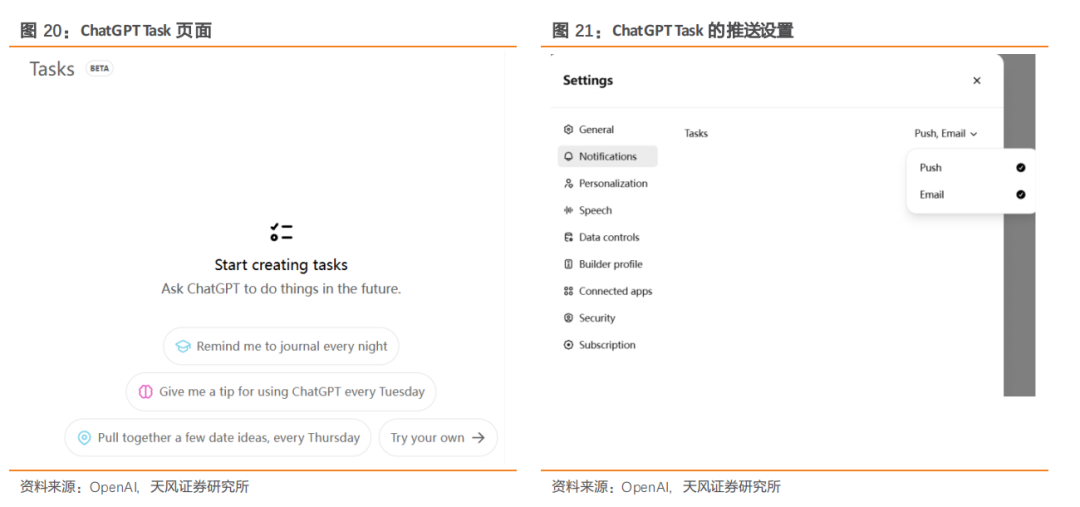This screenshot has height=507, width=1080.
Task: Choose Pull together a few date ideas suggestion
Action: coord(218,437)
